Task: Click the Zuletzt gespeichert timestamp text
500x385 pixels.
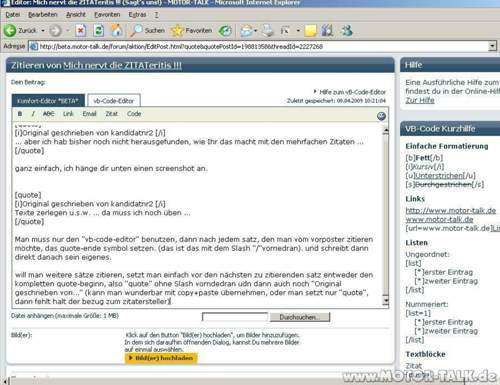Action: [x=336, y=101]
